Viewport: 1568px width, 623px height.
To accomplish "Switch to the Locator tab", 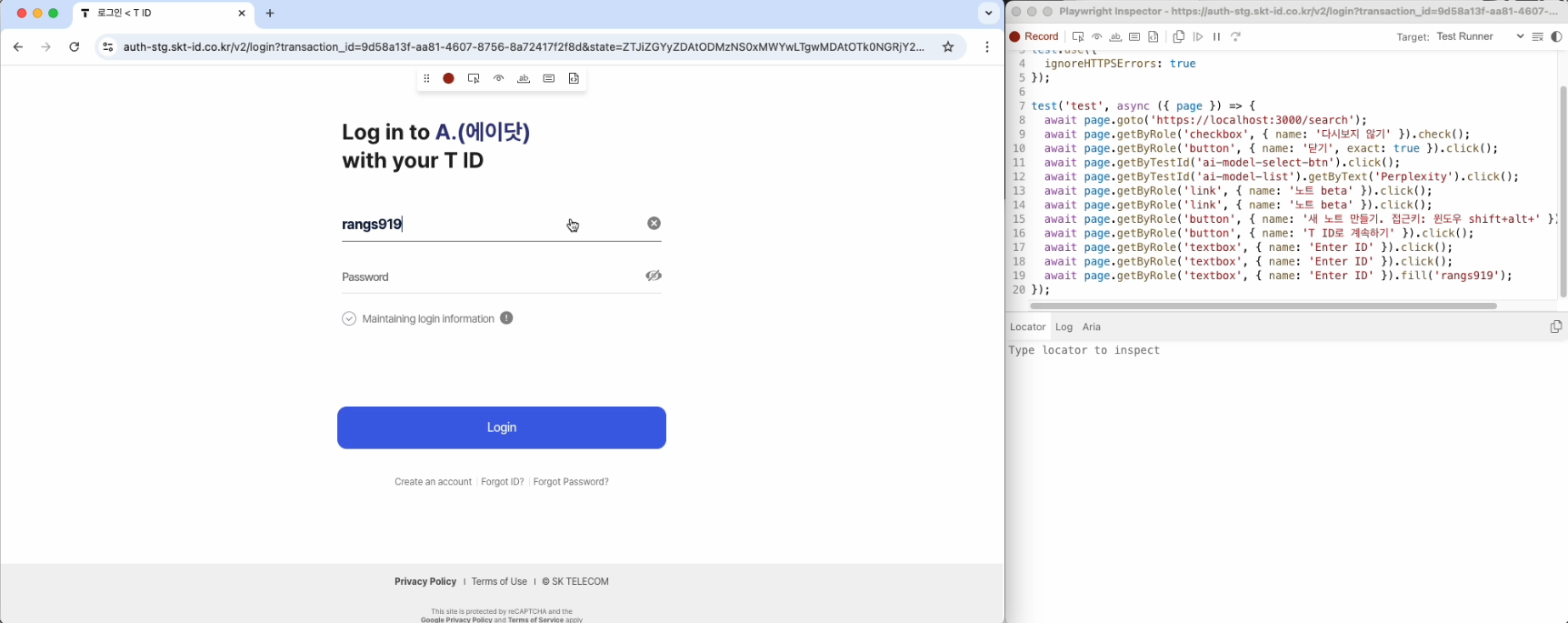I will (x=1028, y=327).
